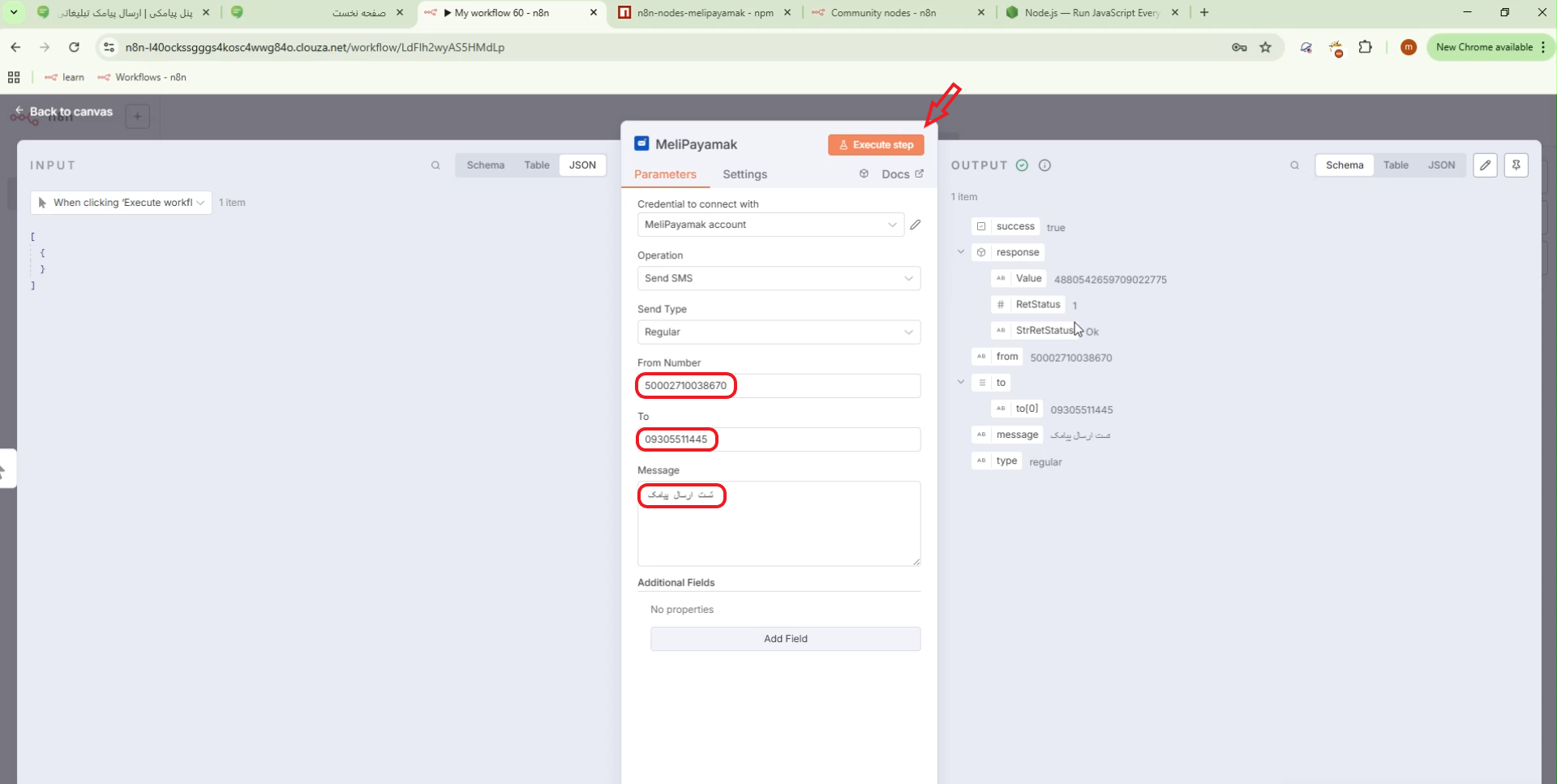Screen dimensions: 1557x784
Task: Open the Send Type dropdown
Action: (x=778, y=332)
